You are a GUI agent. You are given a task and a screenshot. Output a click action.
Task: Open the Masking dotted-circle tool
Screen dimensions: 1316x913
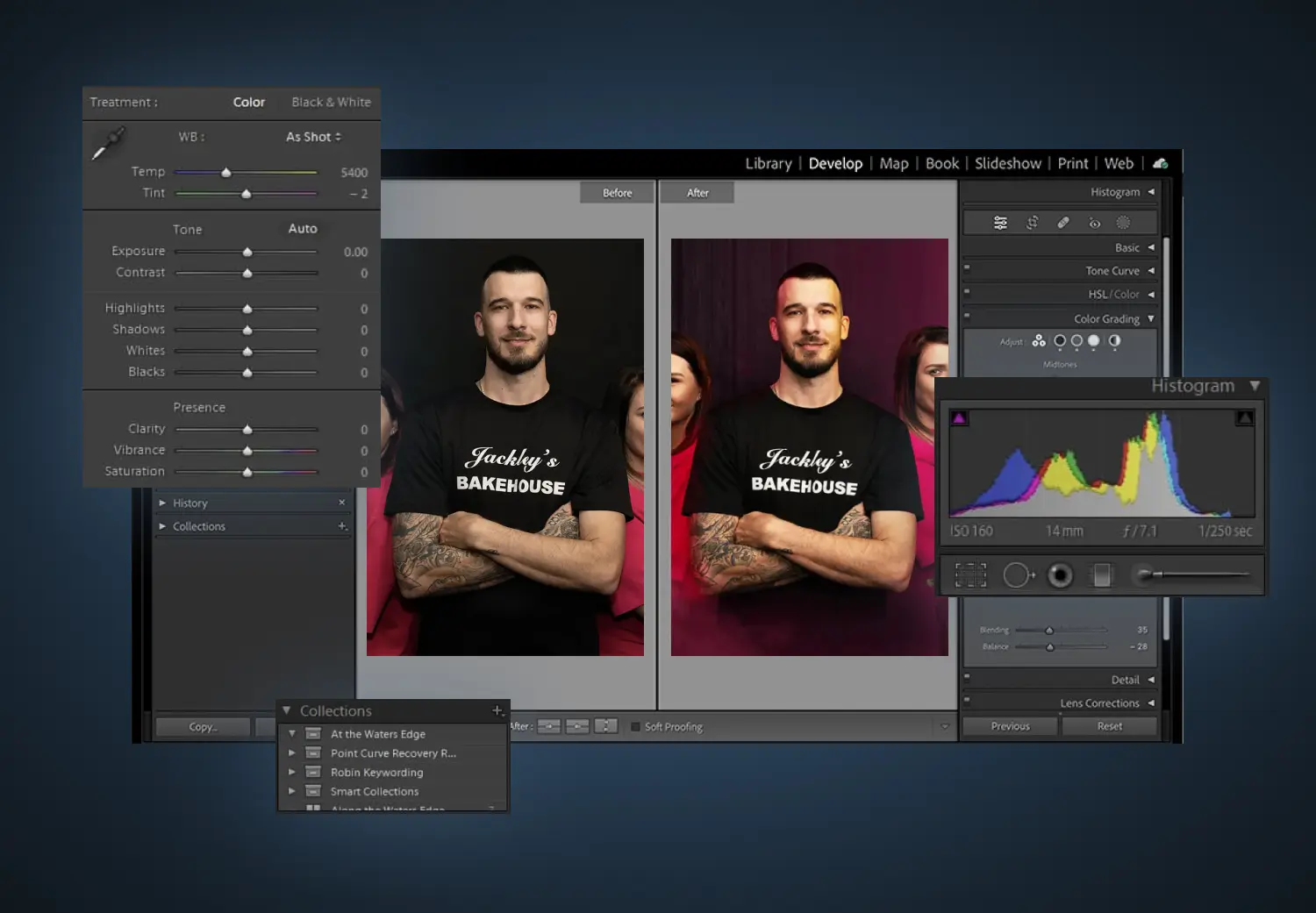click(x=1123, y=223)
